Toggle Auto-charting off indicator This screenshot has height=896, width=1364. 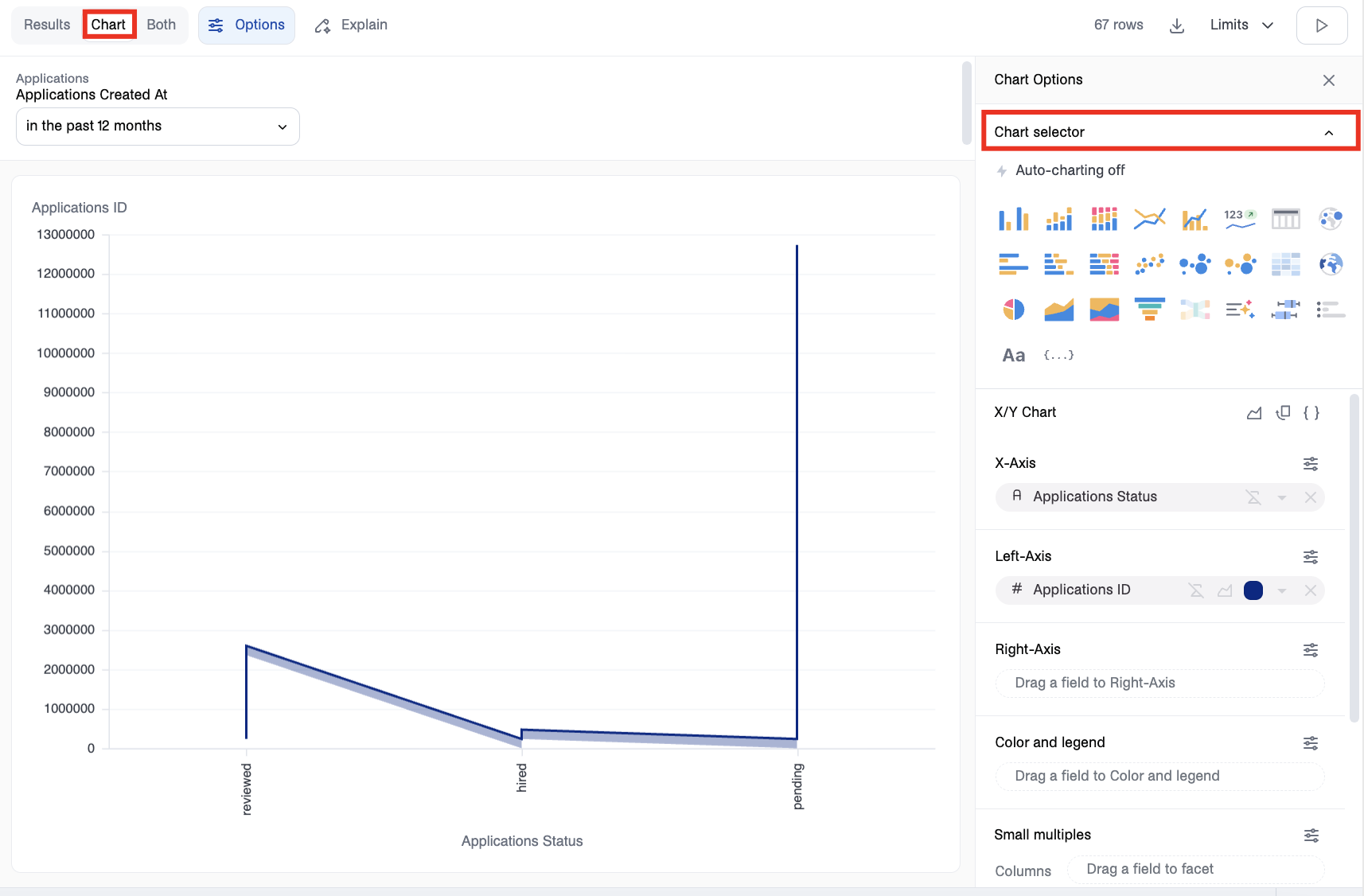click(x=1062, y=170)
